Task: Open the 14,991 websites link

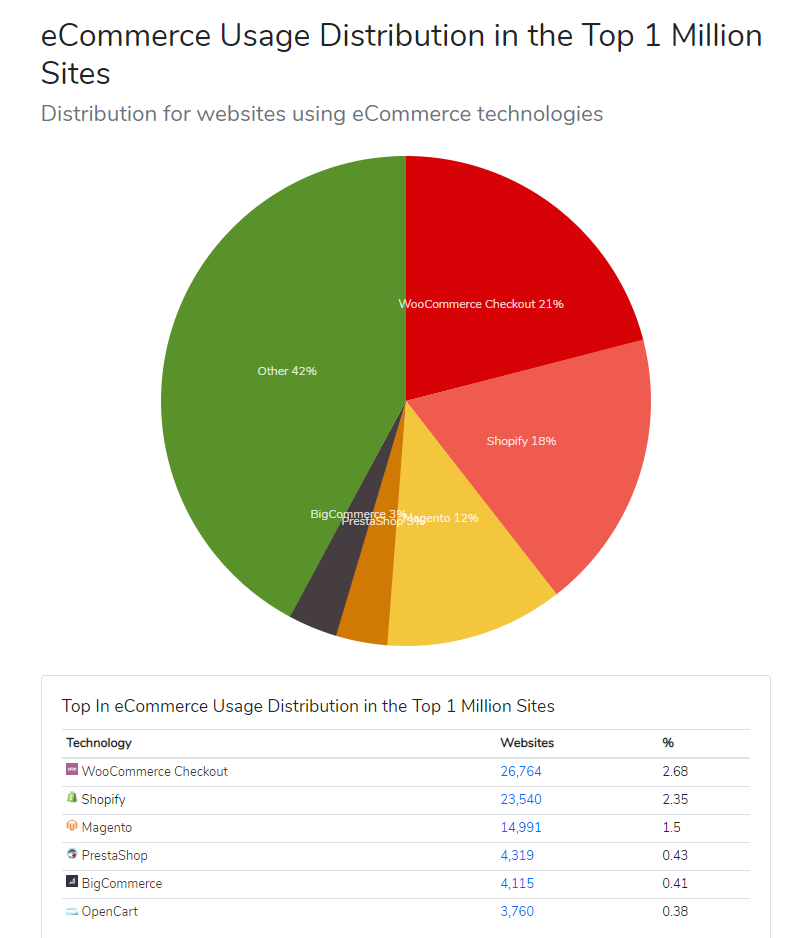Action: point(521,827)
